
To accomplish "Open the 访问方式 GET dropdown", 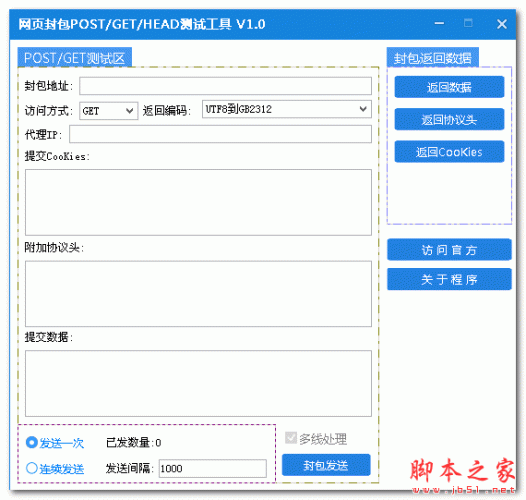I will (x=109, y=111).
